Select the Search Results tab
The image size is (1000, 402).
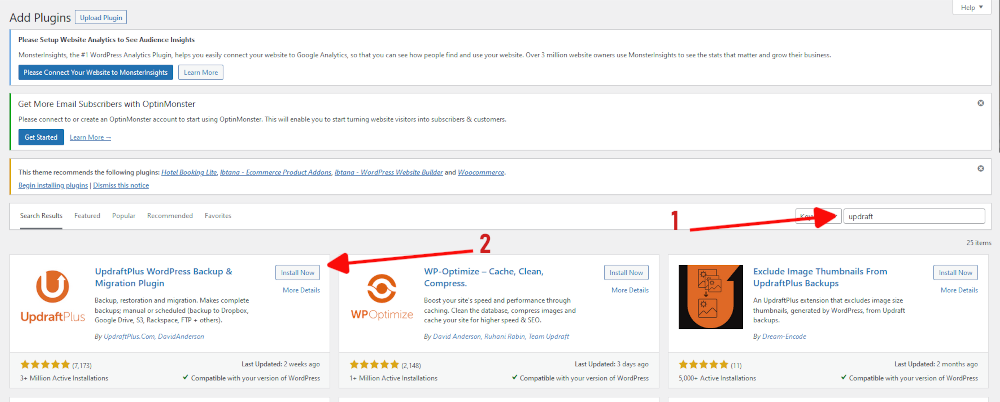click(41, 216)
